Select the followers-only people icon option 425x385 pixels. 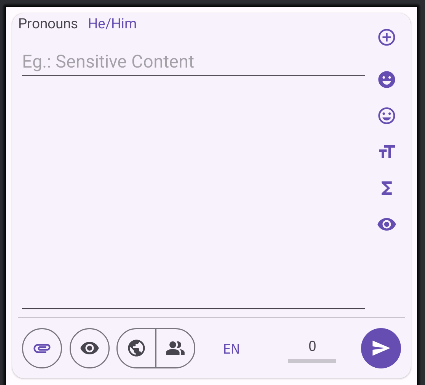(175, 348)
